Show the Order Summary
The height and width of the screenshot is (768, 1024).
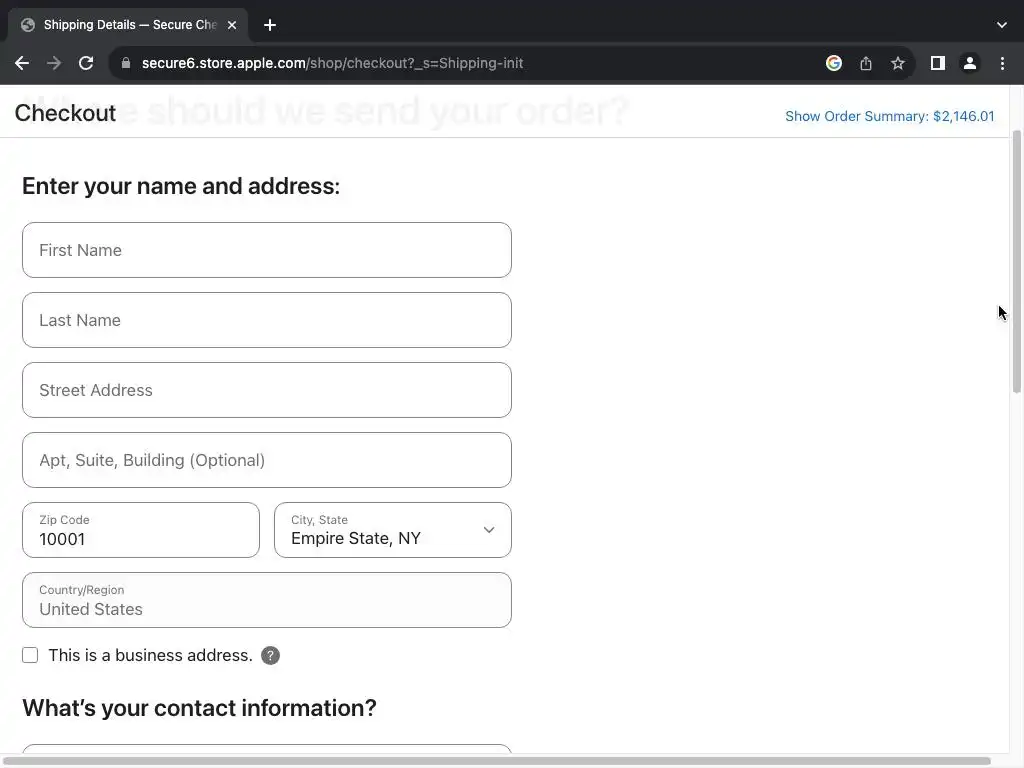pos(889,116)
